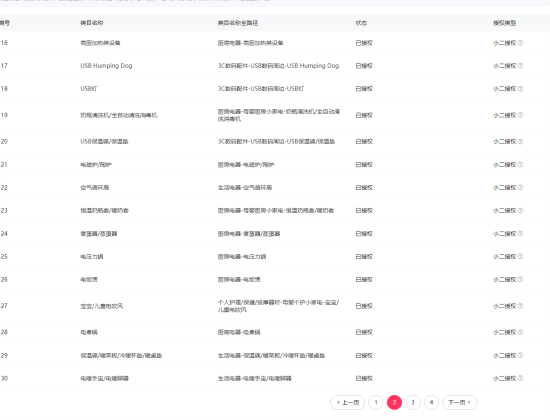The image size is (550, 420).
Task: Select page 3 in pagination
Action: coord(413,402)
